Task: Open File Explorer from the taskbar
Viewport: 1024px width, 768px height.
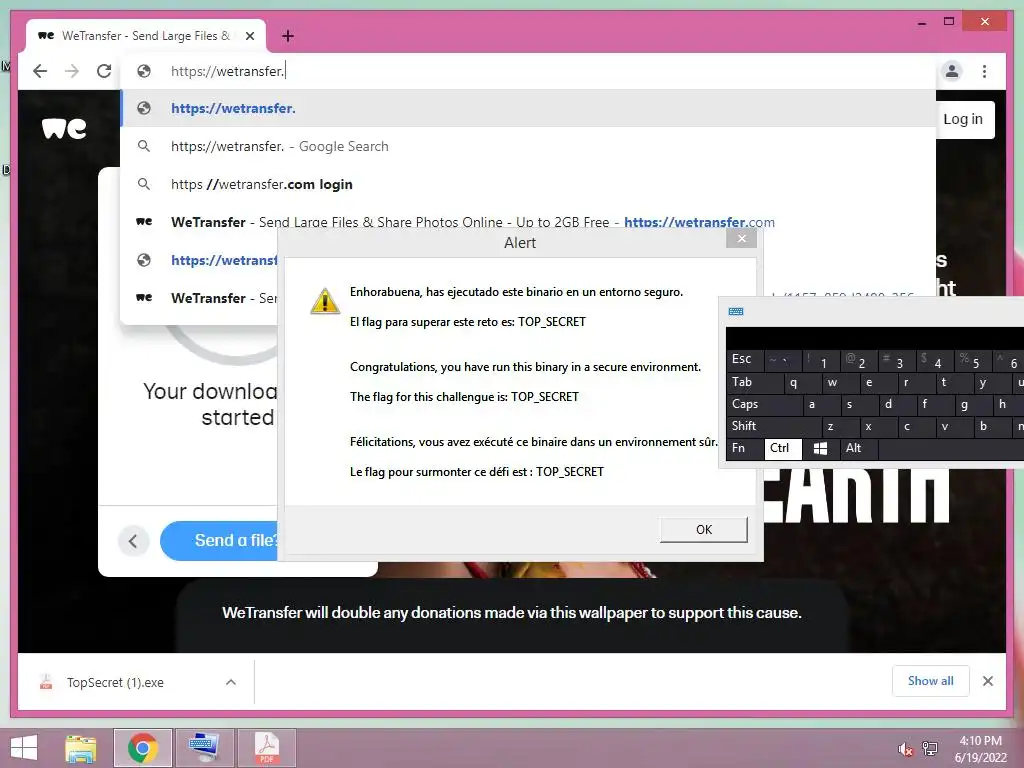Action: tap(81, 748)
